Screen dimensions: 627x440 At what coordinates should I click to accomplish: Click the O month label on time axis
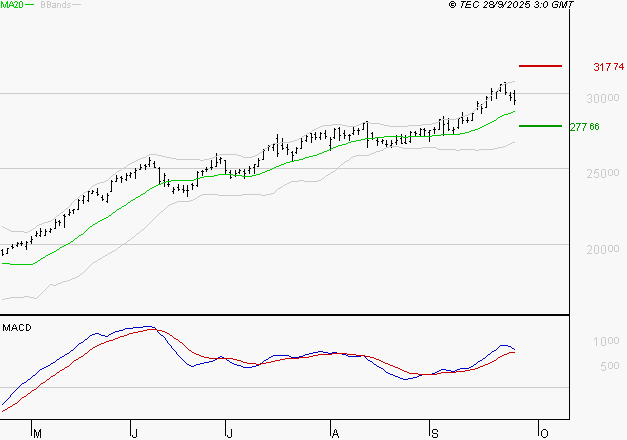click(544, 434)
